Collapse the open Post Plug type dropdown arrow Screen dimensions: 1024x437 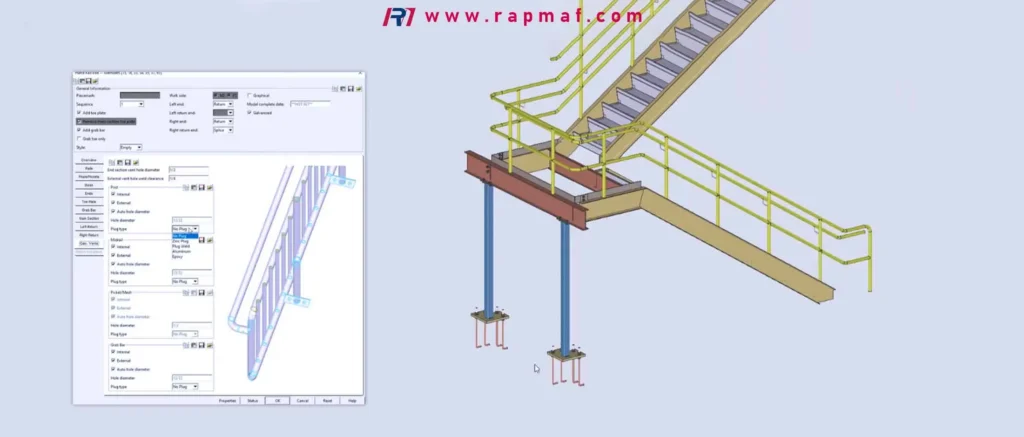(195, 229)
